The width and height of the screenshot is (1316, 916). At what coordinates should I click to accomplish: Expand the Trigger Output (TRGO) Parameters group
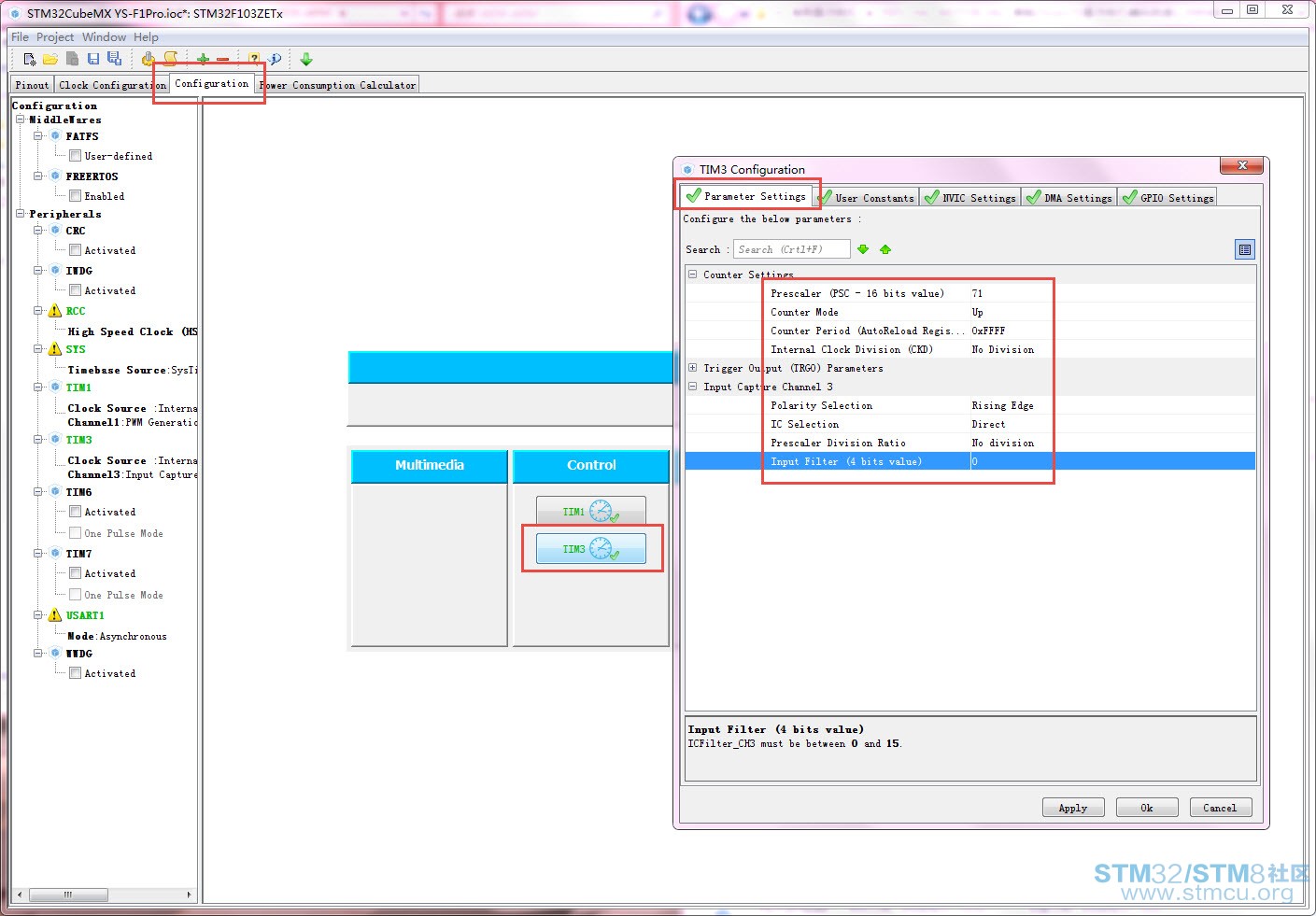point(693,368)
